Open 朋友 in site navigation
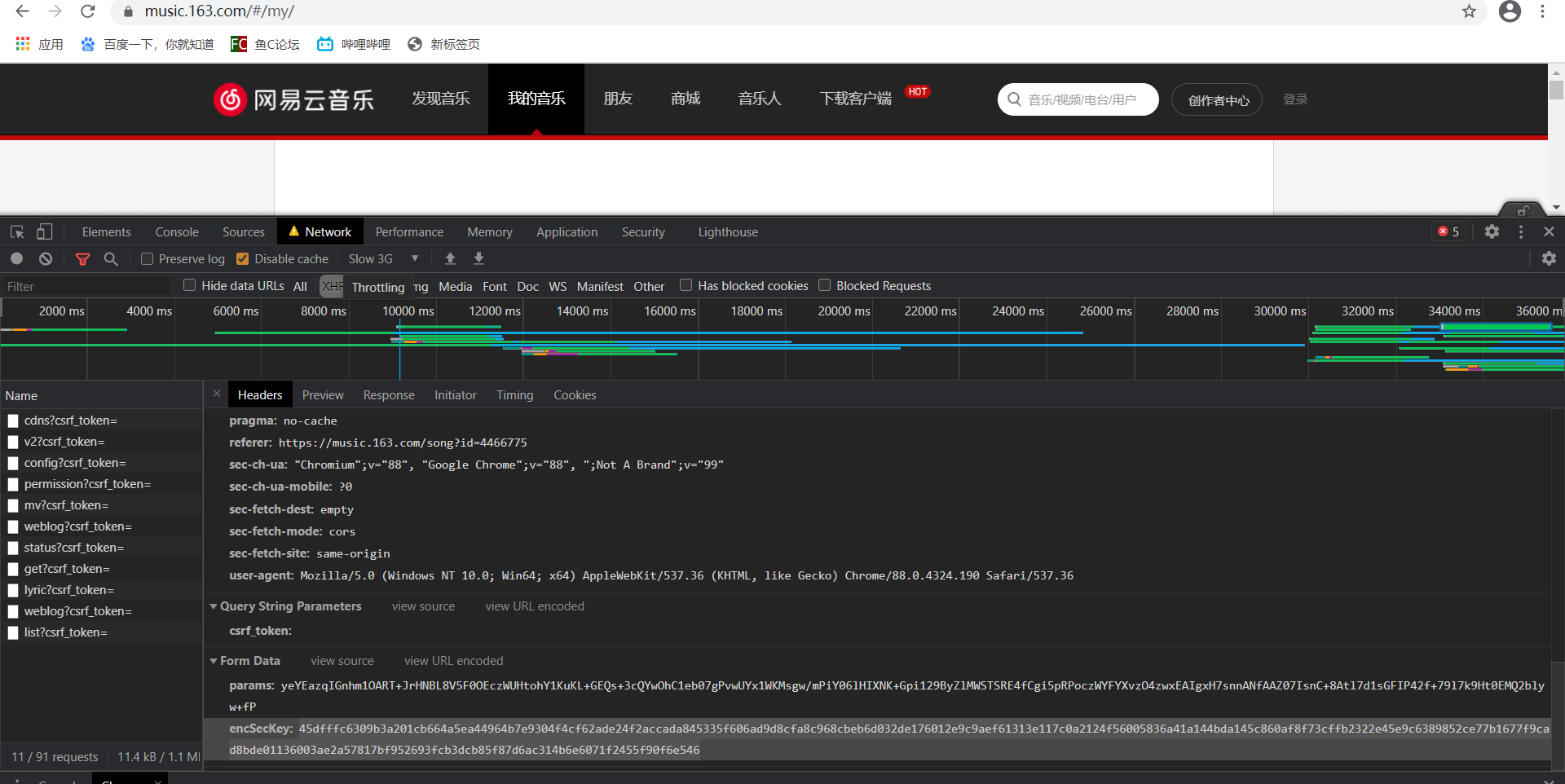 coord(618,99)
